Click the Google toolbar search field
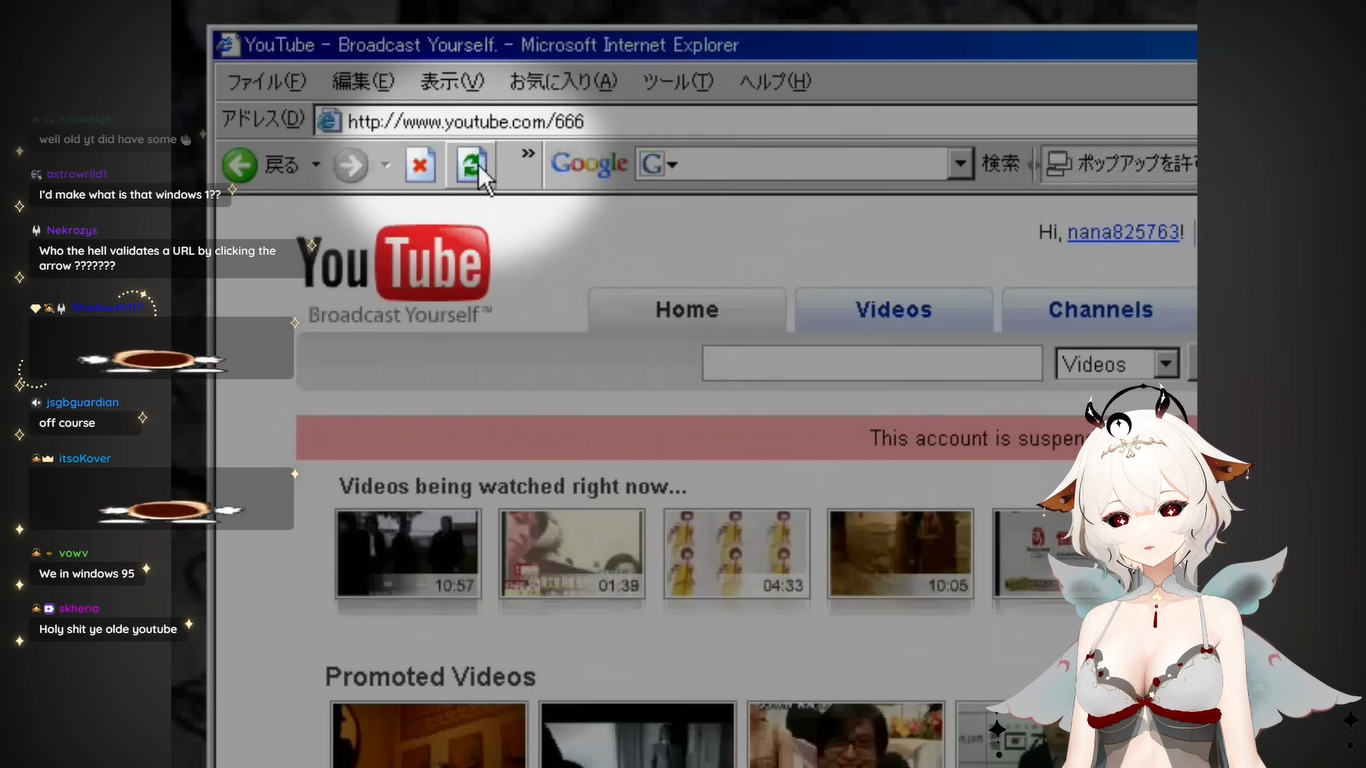This screenshot has height=768, width=1366. [x=804, y=164]
